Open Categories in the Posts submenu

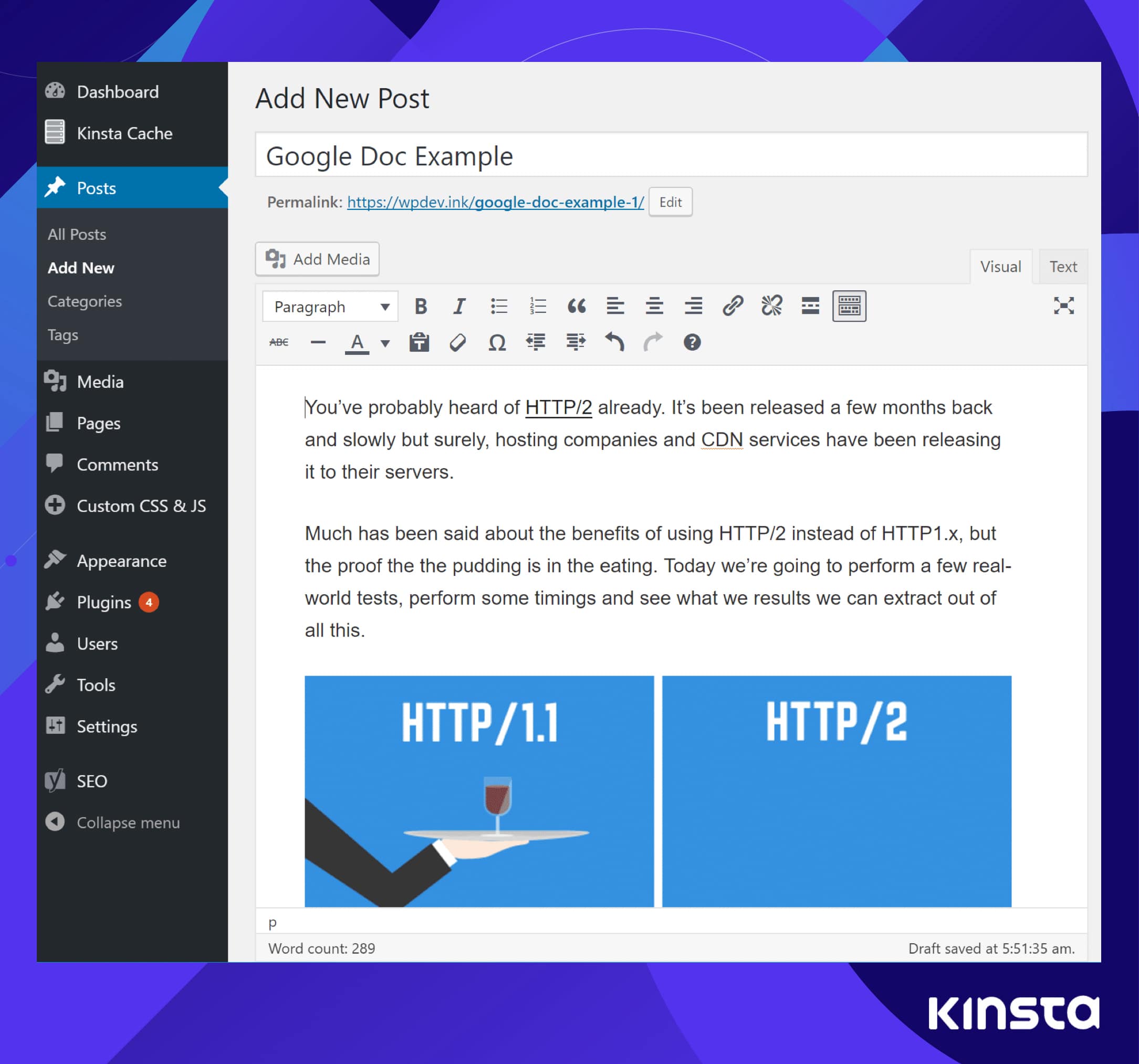[85, 301]
